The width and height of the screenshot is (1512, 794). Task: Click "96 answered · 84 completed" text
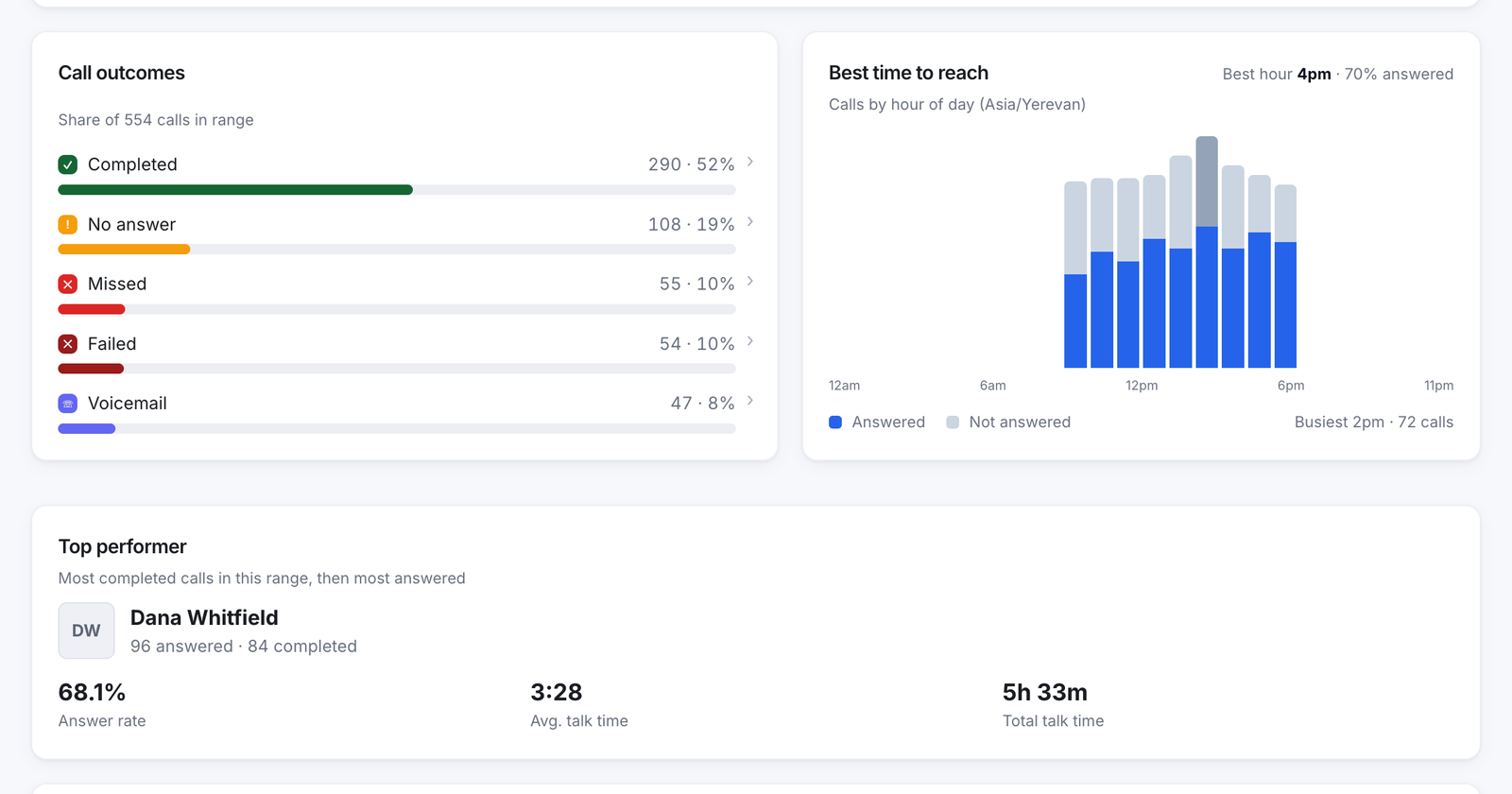click(244, 647)
